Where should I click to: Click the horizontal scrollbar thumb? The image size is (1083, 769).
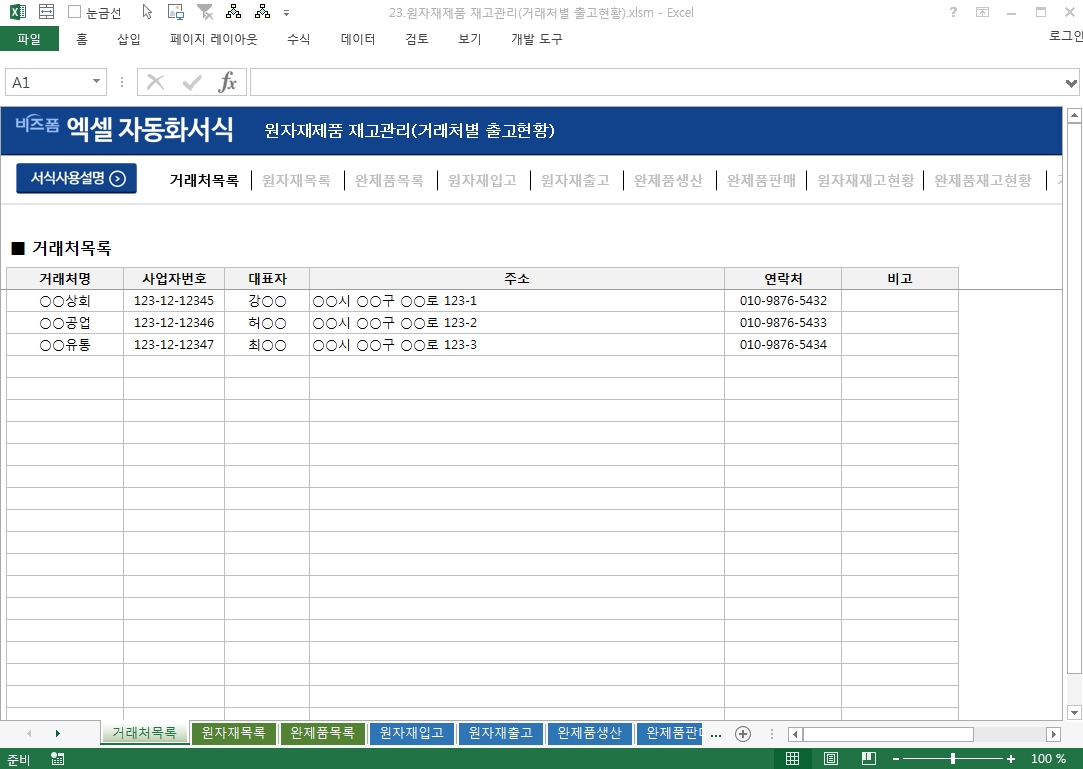point(888,734)
